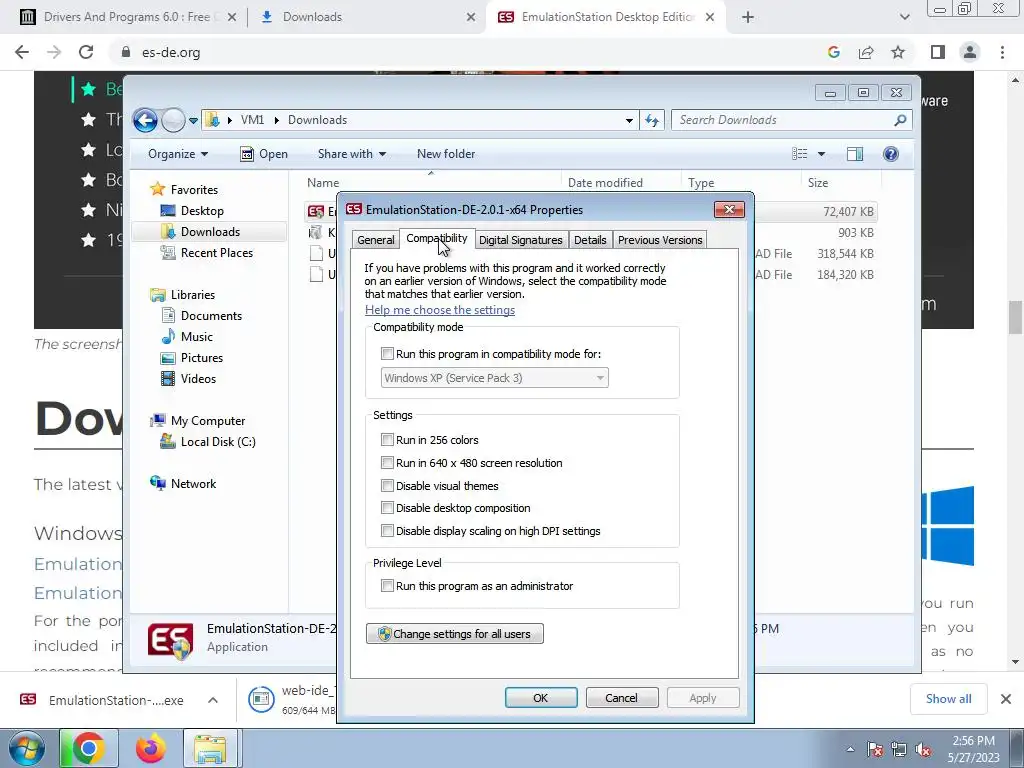Close the Chrome downloads bar
The image size is (1024, 768).
click(x=1006, y=699)
